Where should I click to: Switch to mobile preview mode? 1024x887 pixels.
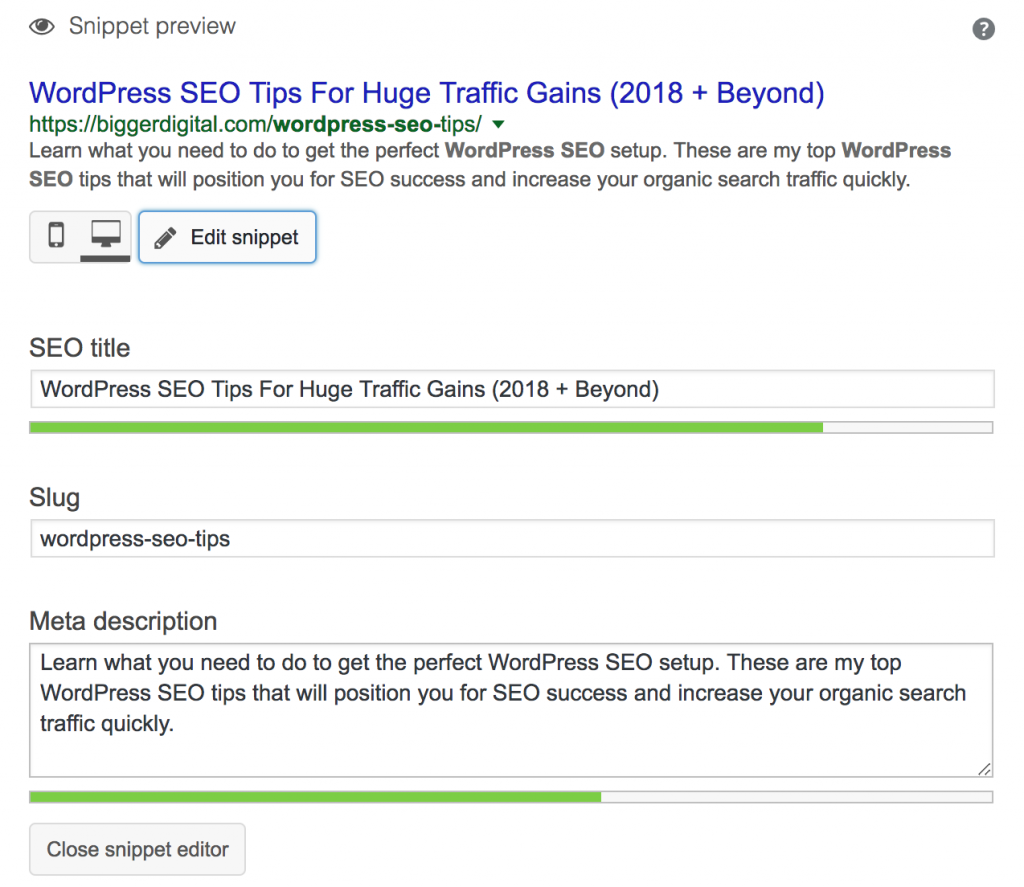(x=56, y=235)
